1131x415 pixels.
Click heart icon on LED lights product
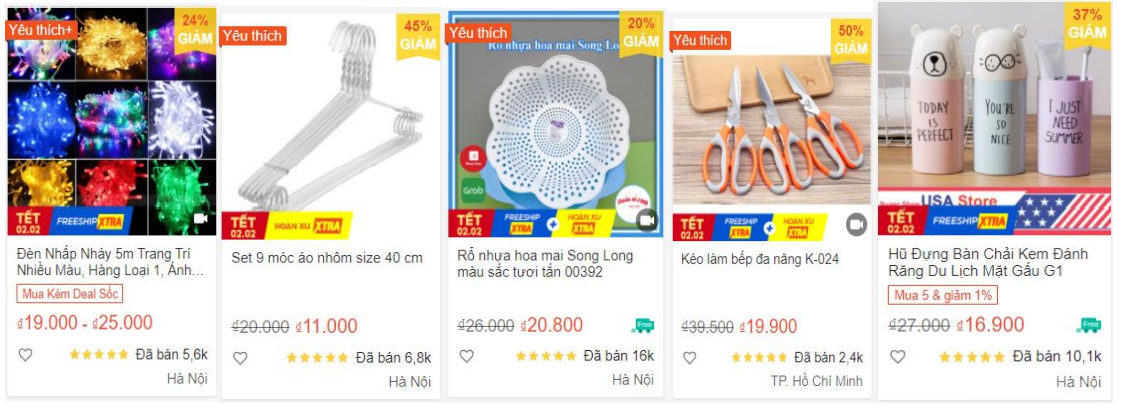(25, 355)
